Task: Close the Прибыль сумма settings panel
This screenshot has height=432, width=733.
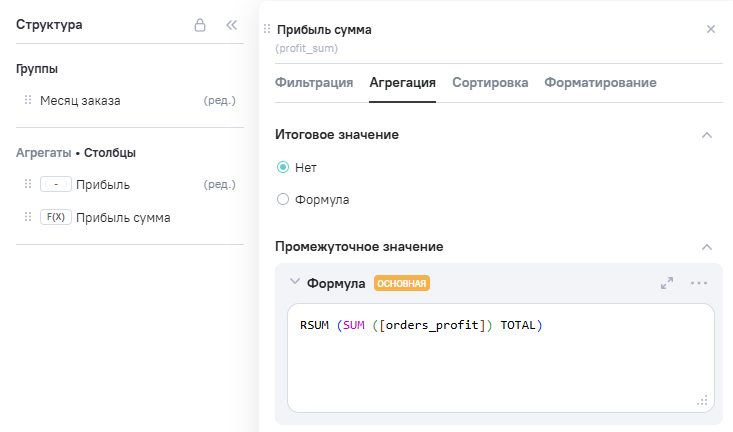Action: (711, 29)
